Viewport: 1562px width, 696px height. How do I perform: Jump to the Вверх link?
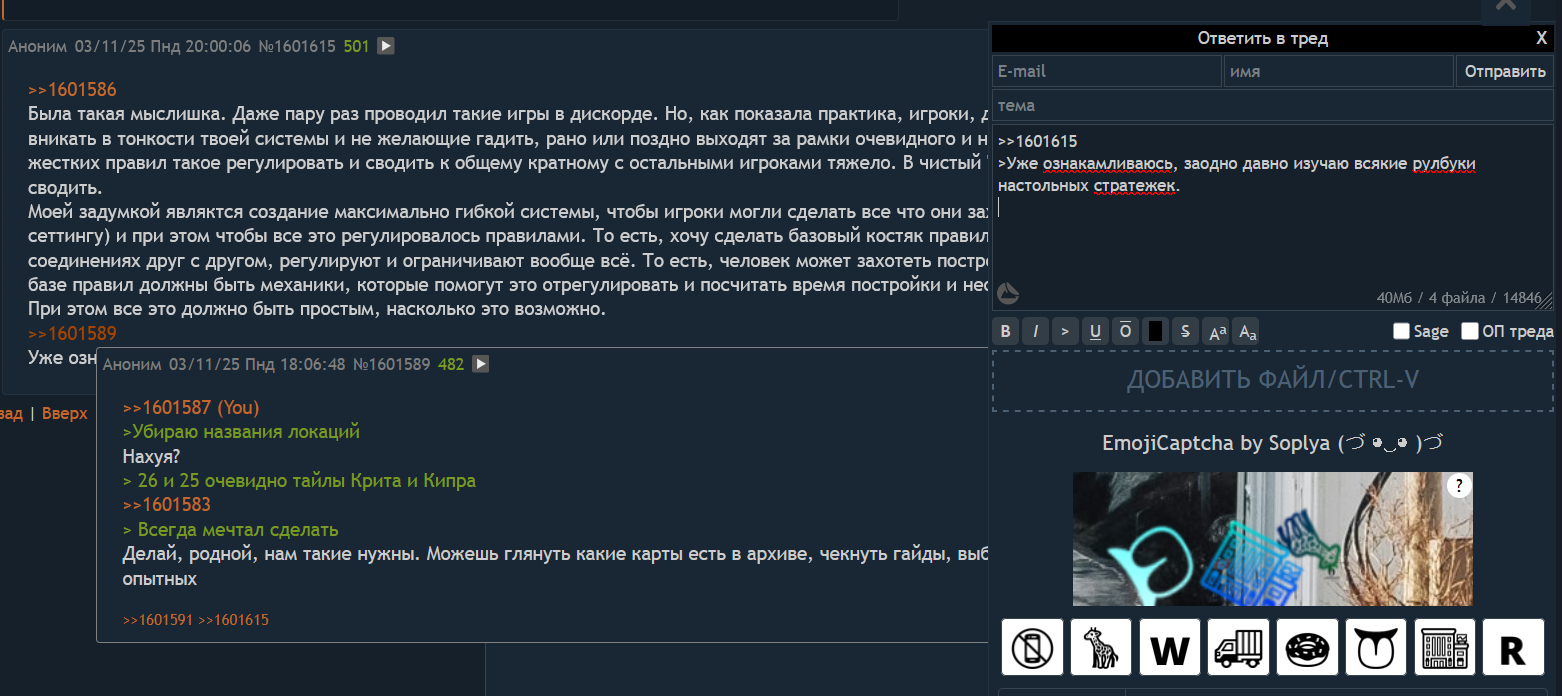(x=65, y=413)
